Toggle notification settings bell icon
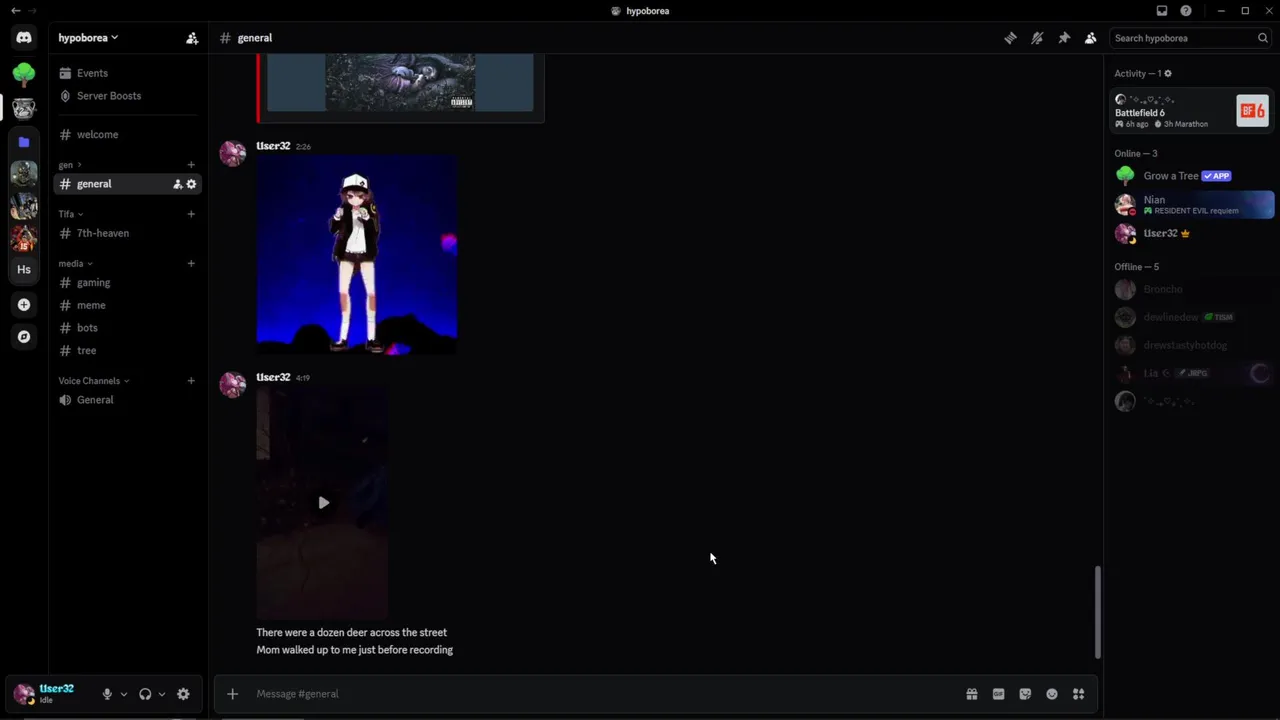1280x720 pixels. tap(1037, 38)
